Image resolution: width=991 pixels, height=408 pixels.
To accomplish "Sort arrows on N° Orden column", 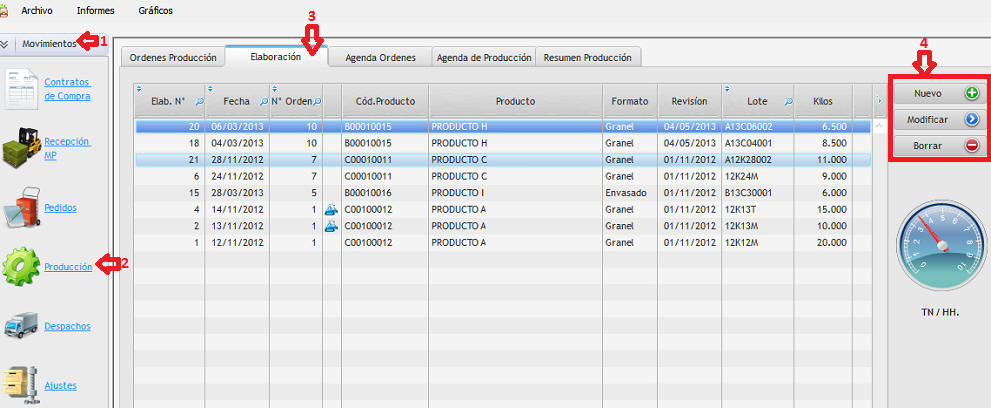I will coord(274,88).
